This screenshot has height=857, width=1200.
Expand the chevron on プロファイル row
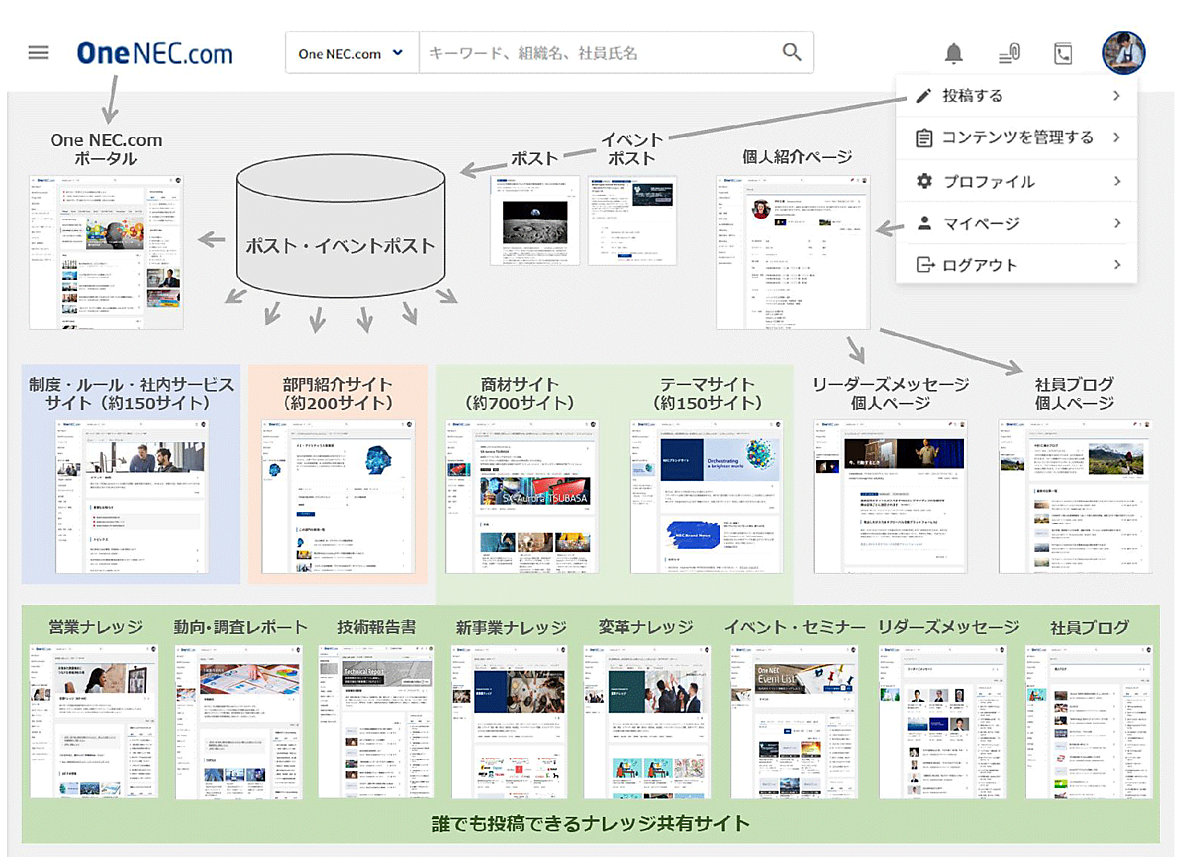coord(1116,181)
